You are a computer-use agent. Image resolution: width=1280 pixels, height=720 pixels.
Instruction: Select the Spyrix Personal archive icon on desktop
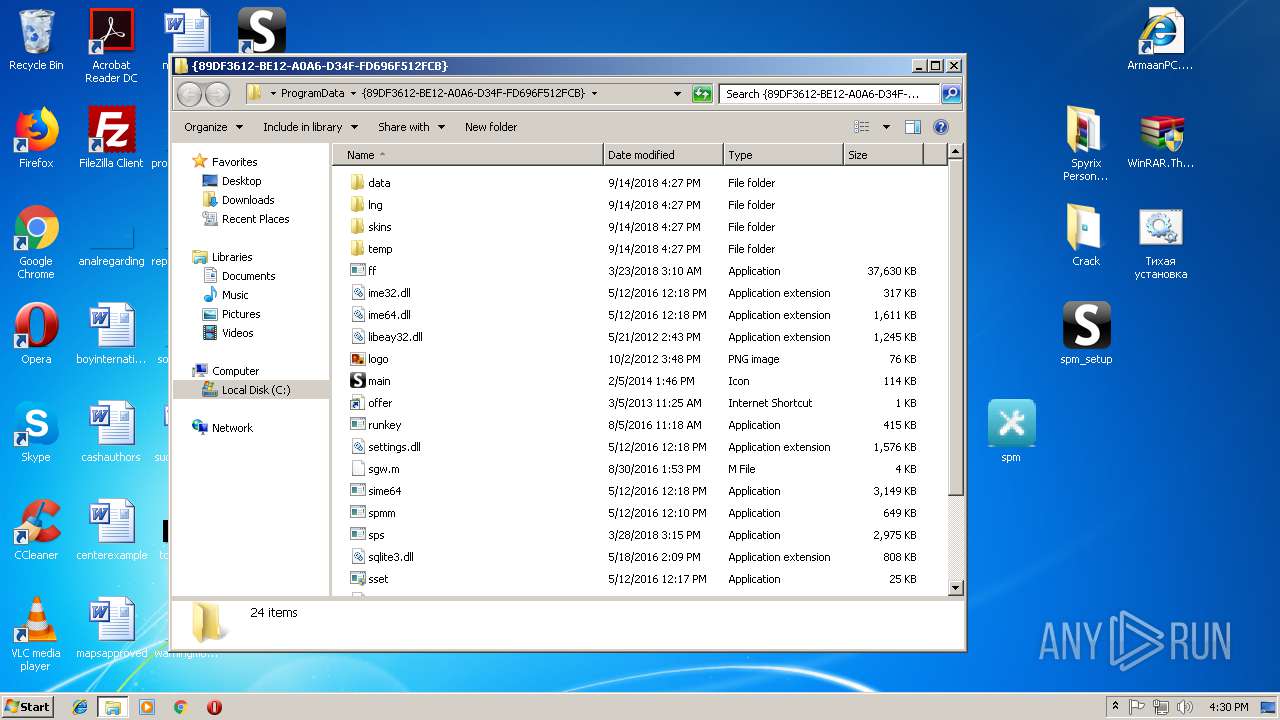pos(1086,144)
